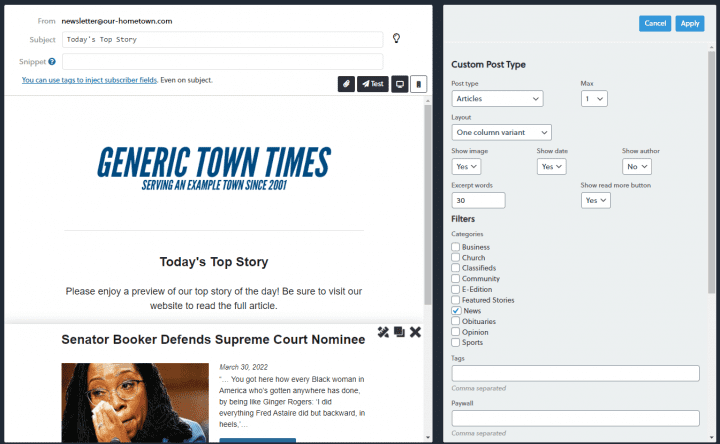Check the Sports category checkbox
720x444 pixels.
pos(456,343)
